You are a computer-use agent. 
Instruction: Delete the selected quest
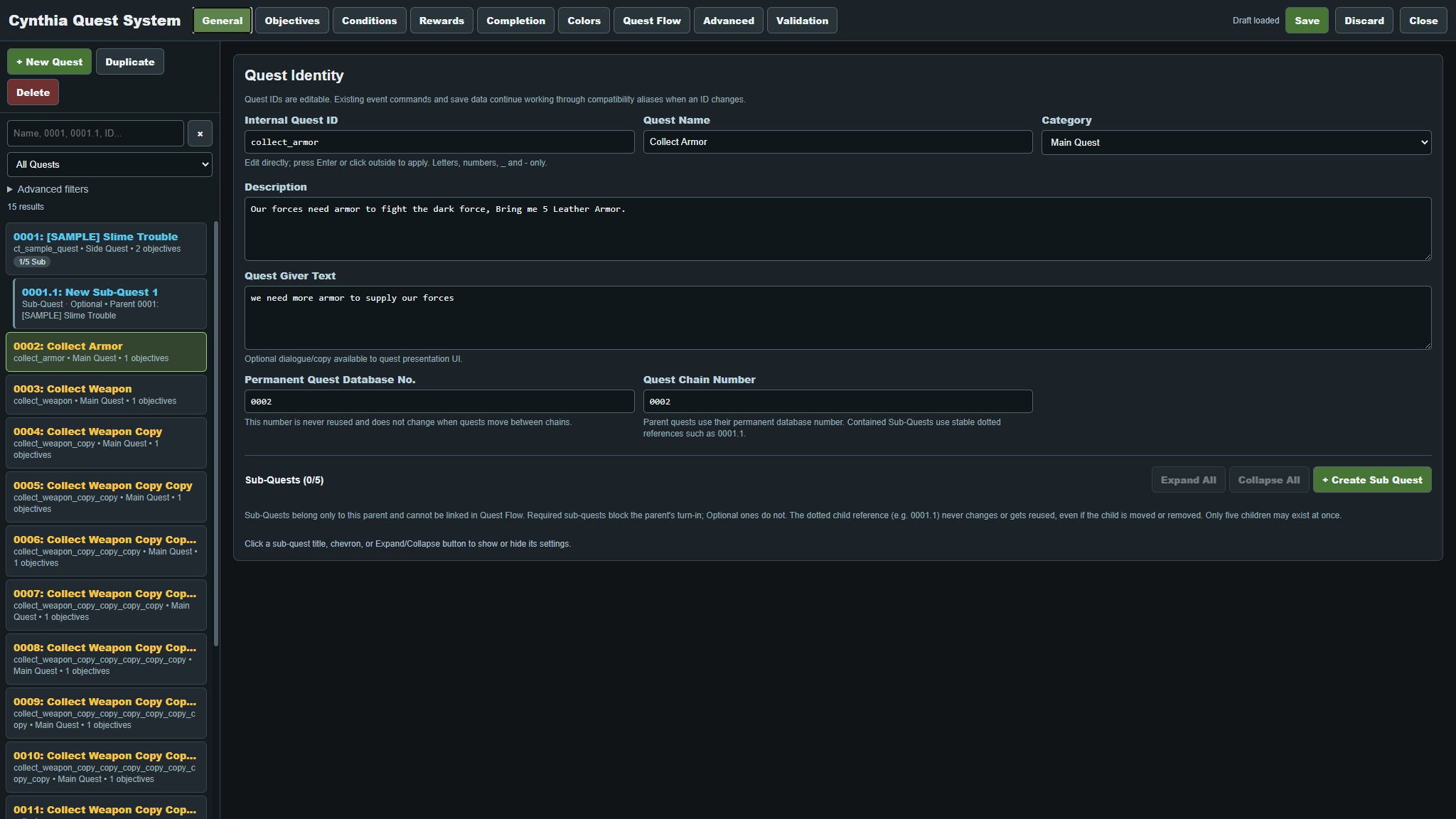[33, 92]
